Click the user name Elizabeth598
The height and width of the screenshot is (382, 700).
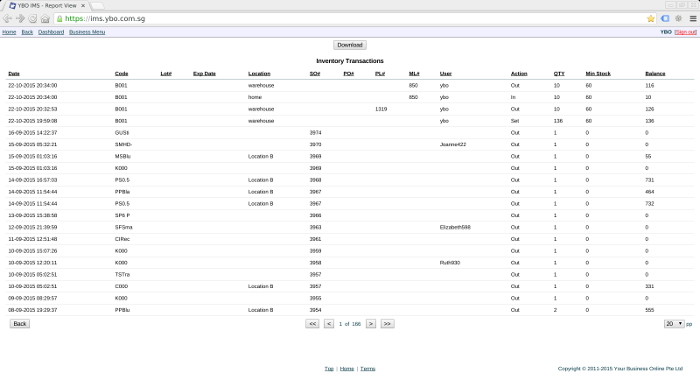pyautogui.click(x=455, y=227)
